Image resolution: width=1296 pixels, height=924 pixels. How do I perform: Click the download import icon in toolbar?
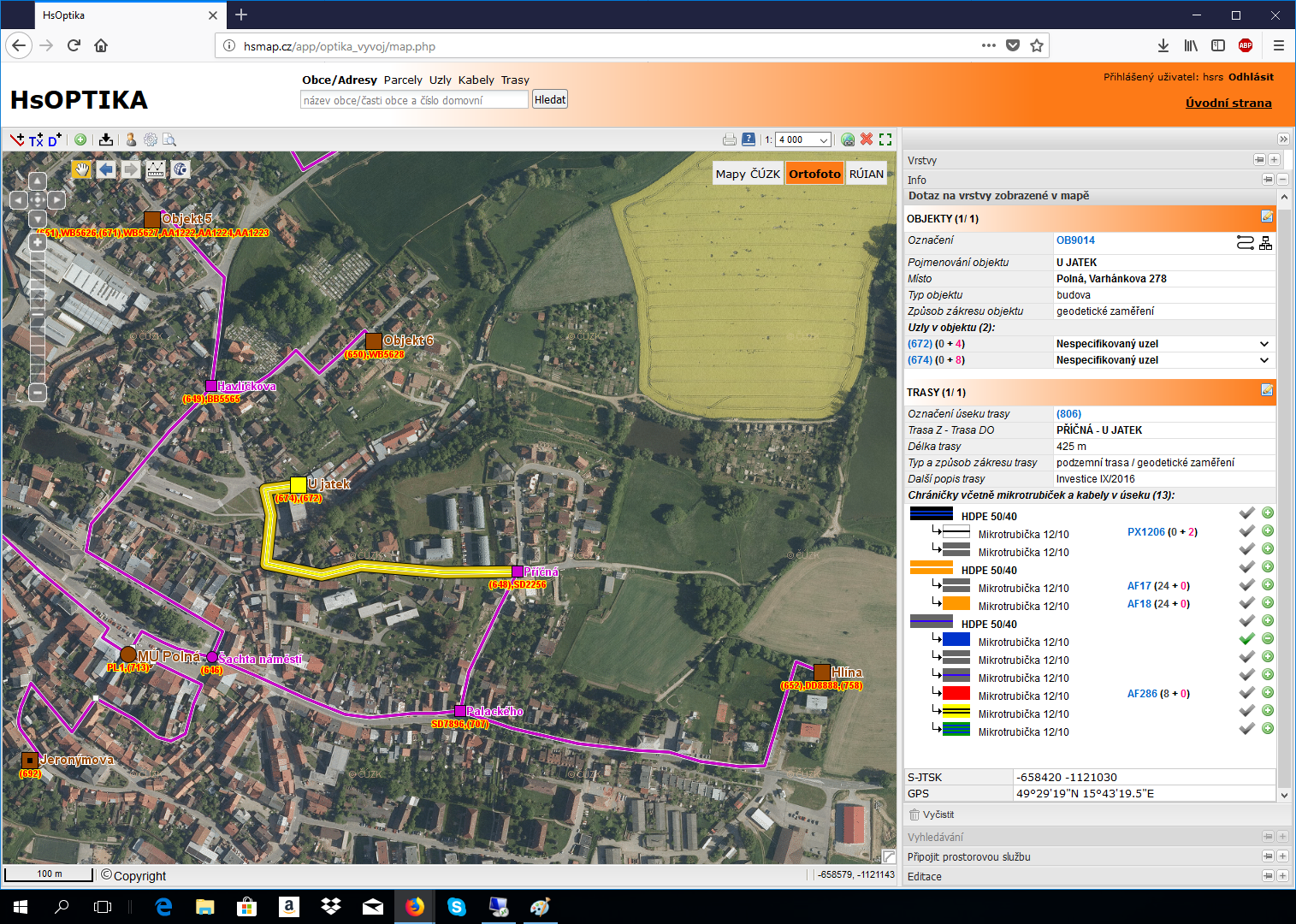coord(106,139)
